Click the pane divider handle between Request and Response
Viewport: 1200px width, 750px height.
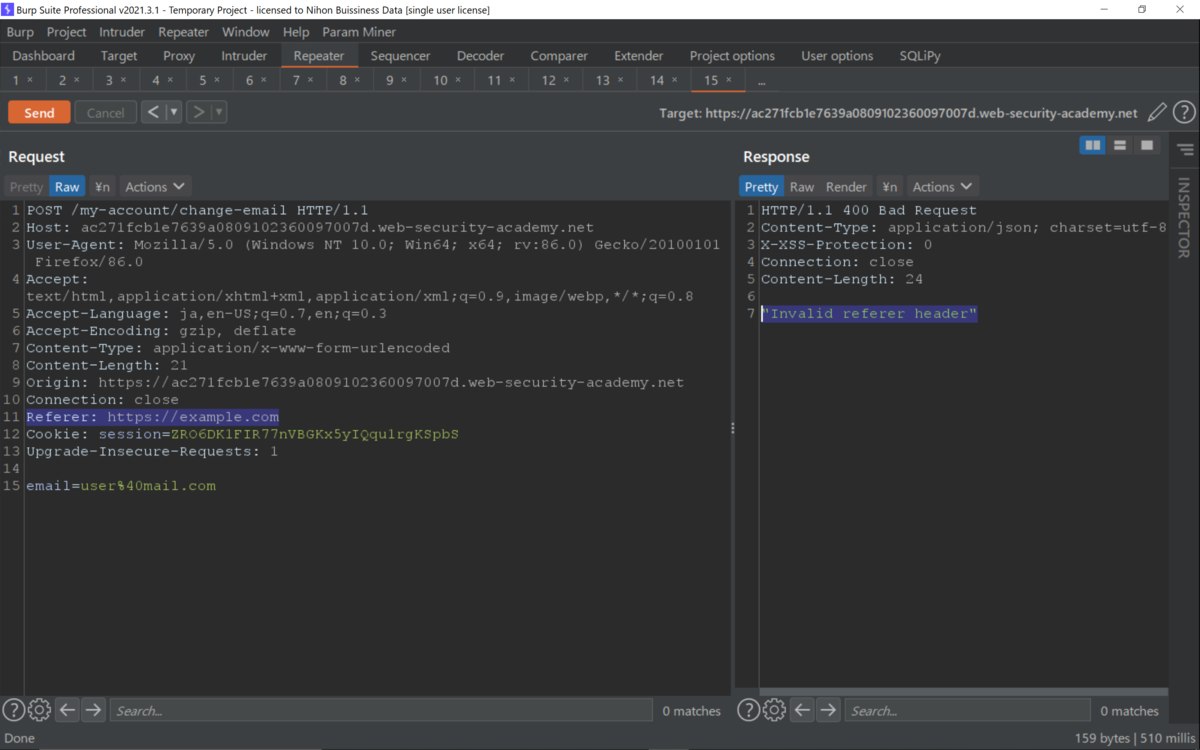(x=732, y=428)
